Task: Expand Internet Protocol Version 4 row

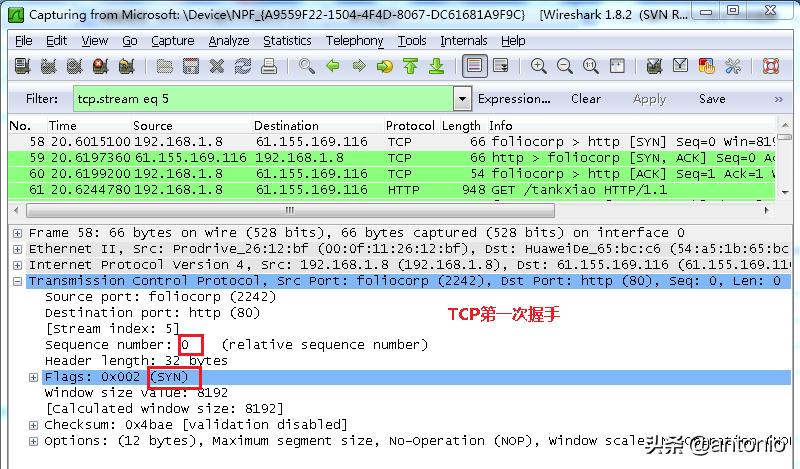Action: pyautogui.click(x=17, y=265)
